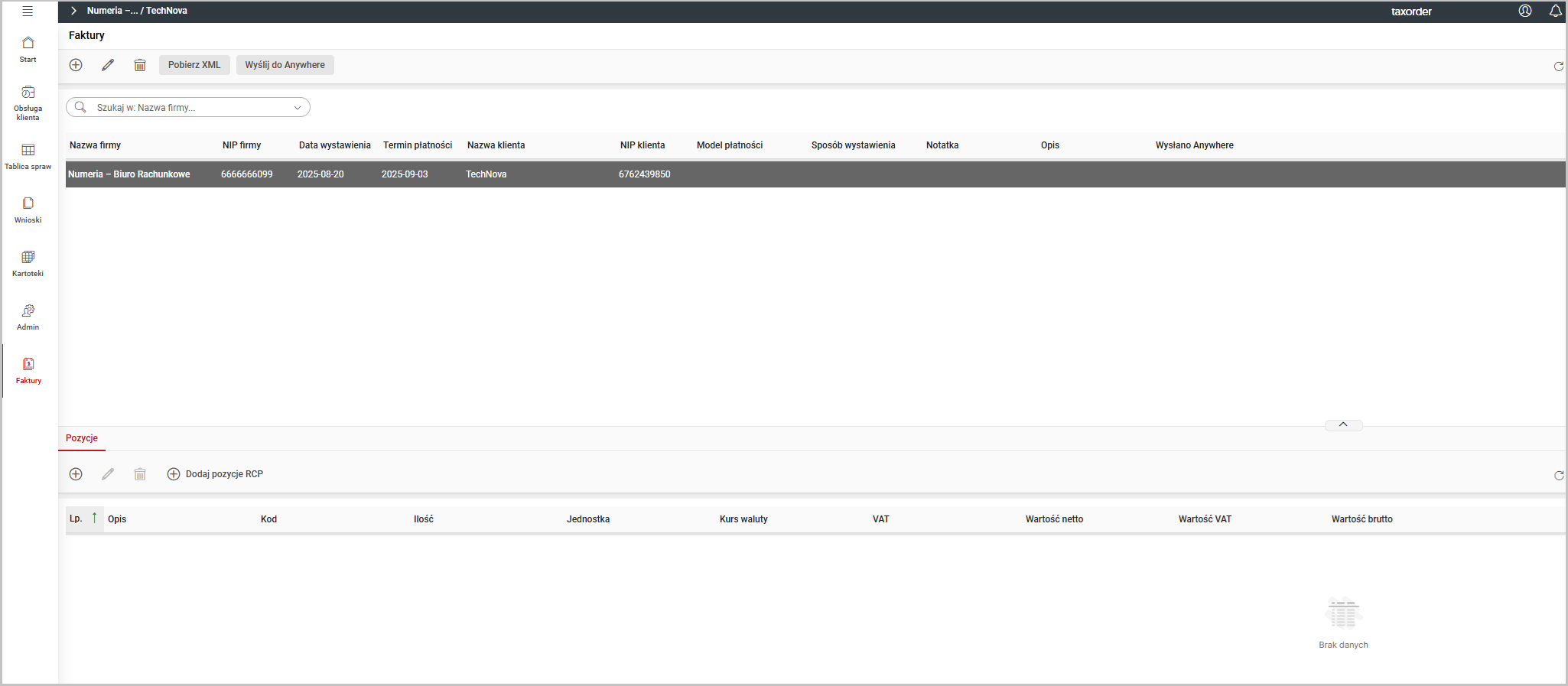
Task: Open Kartoteki in sidebar
Action: 28,263
